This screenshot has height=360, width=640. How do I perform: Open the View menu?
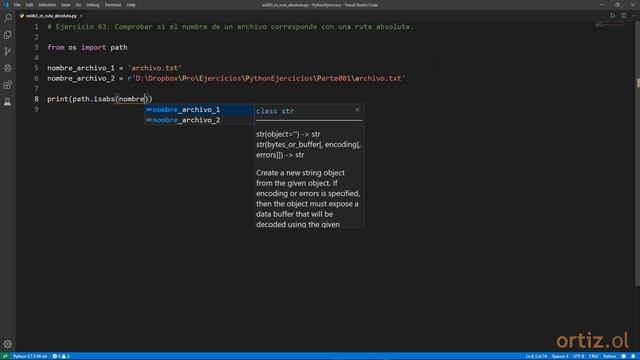(x=65, y=5)
